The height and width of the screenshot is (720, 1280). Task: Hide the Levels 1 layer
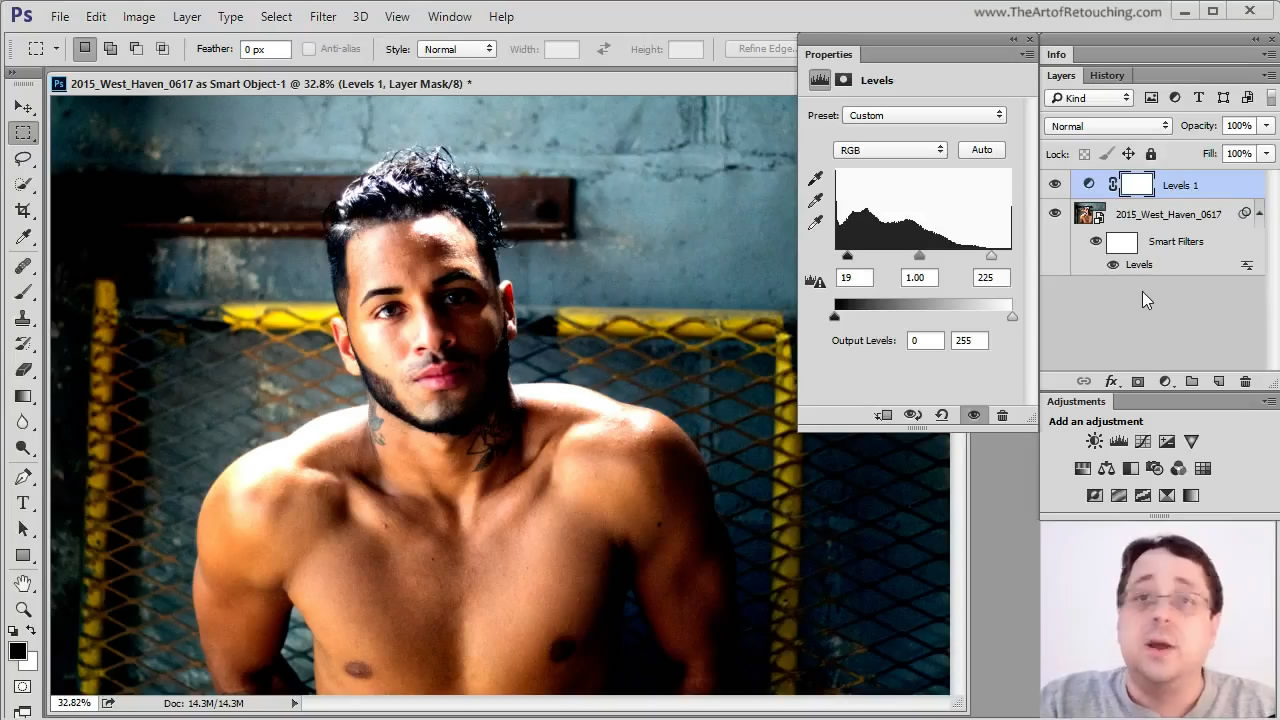(x=1055, y=184)
